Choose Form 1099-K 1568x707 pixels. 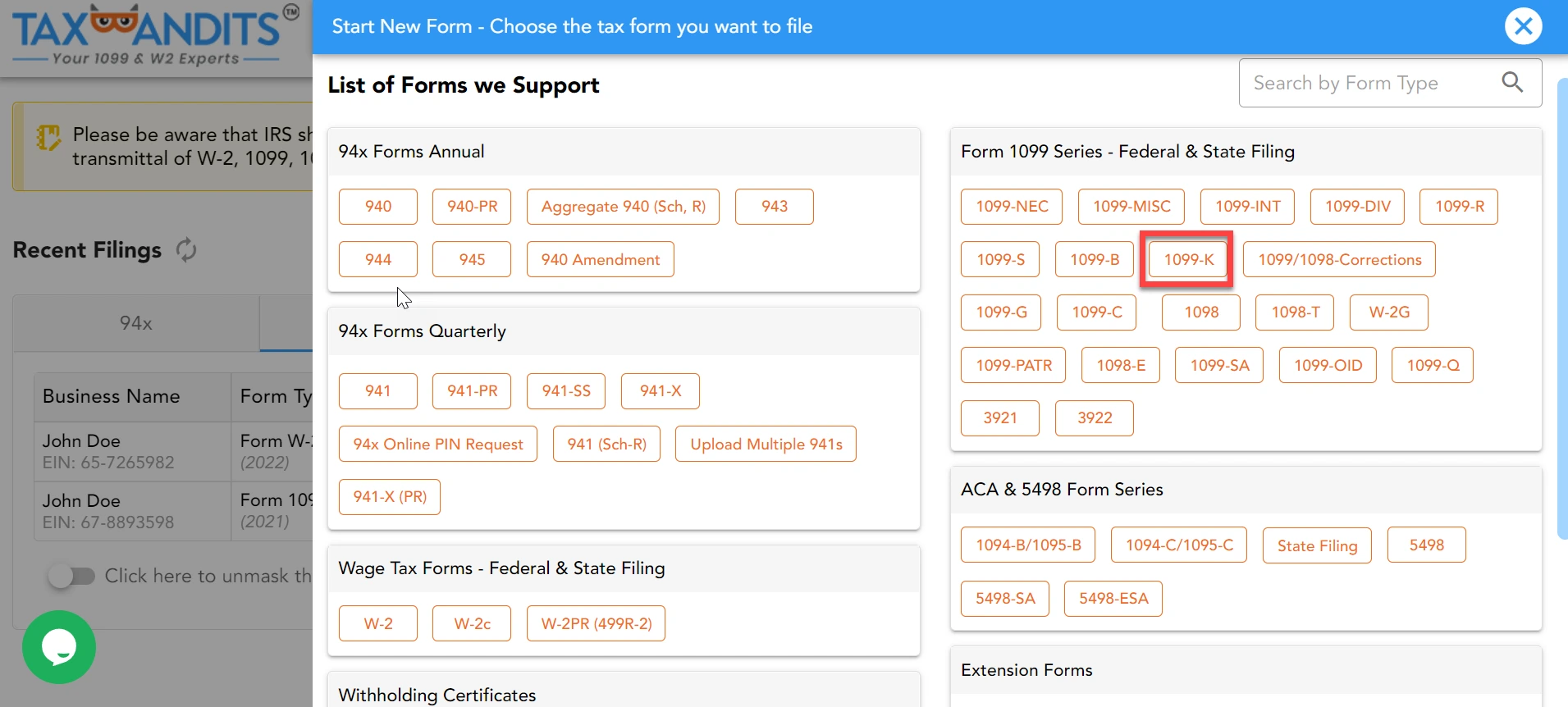pyautogui.click(x=1188, y=259)
